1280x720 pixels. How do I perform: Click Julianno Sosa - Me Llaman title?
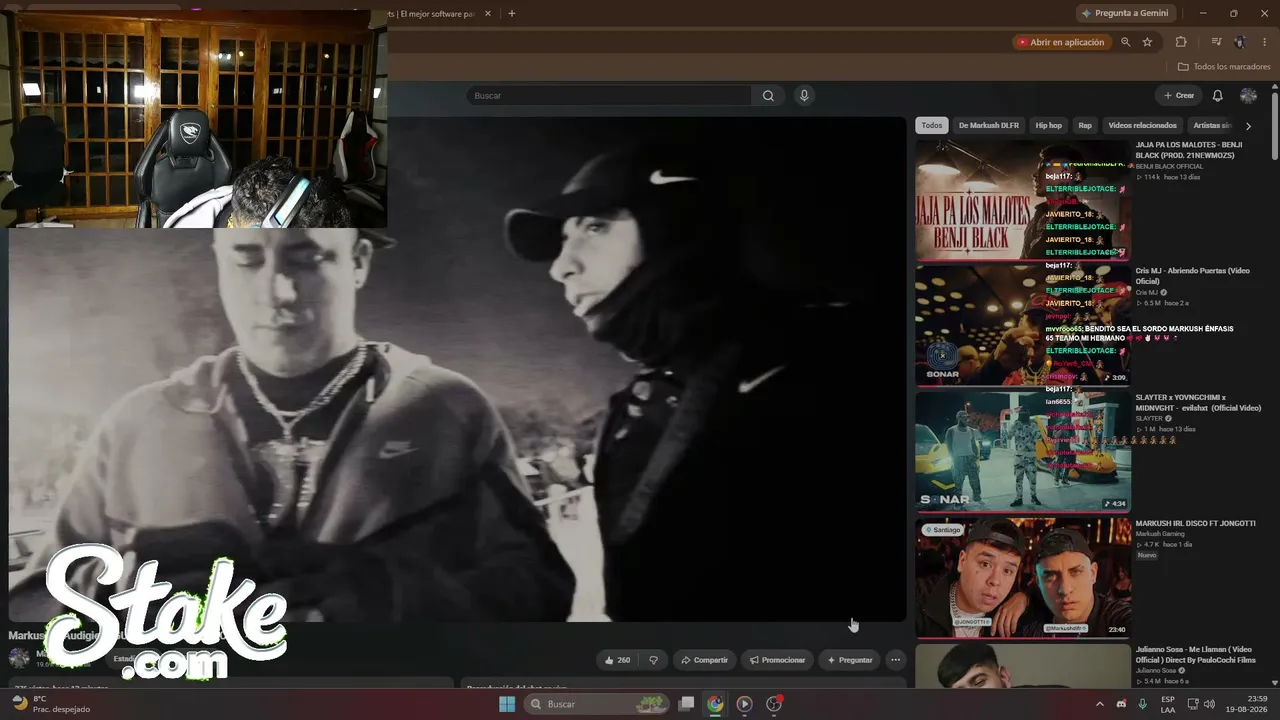pyautogui.click(x=1196, y=654)
